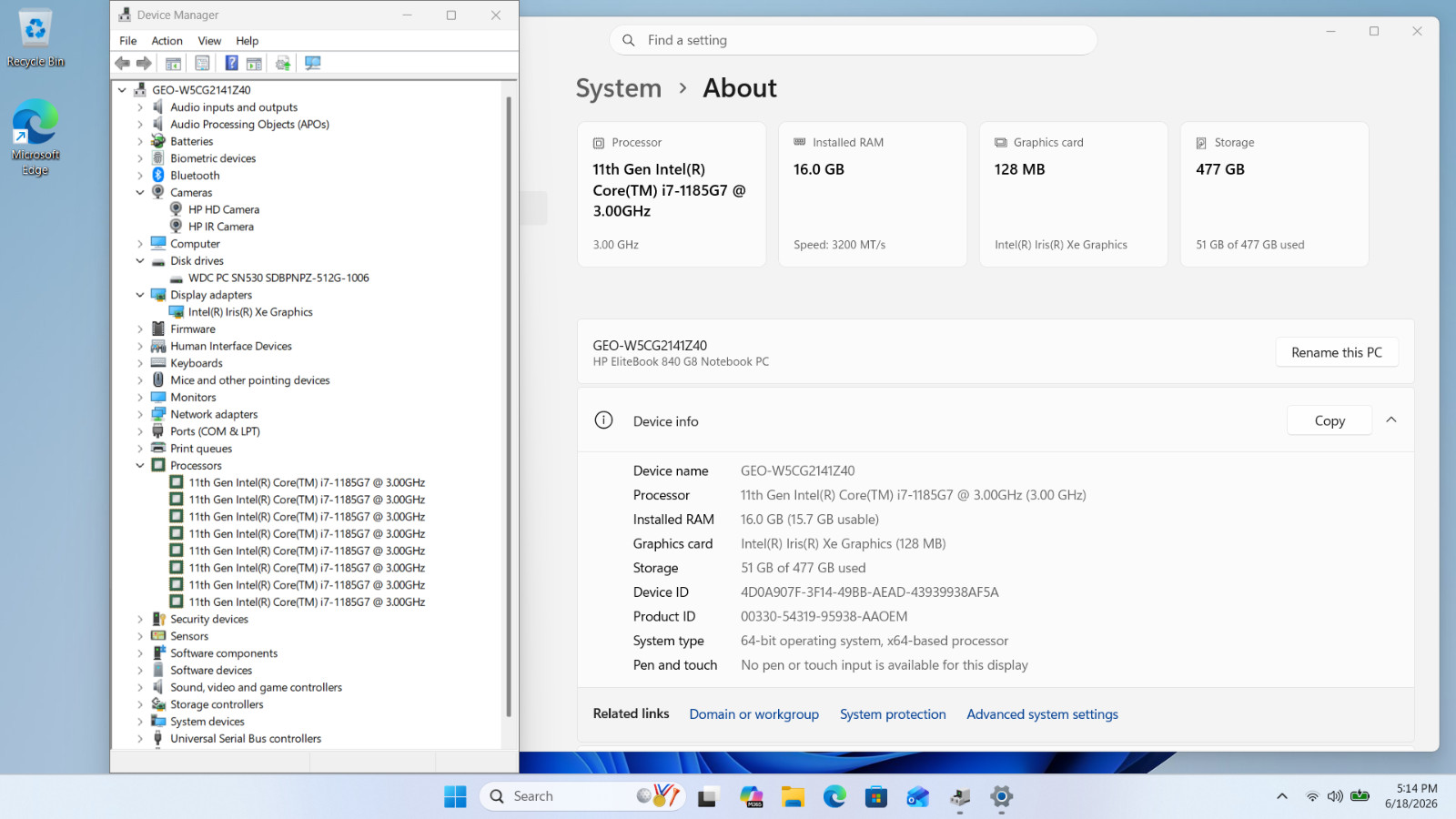Collapse the Cameras node
The width and height of the screenshot is (1456, 819).
coord(140,192)
